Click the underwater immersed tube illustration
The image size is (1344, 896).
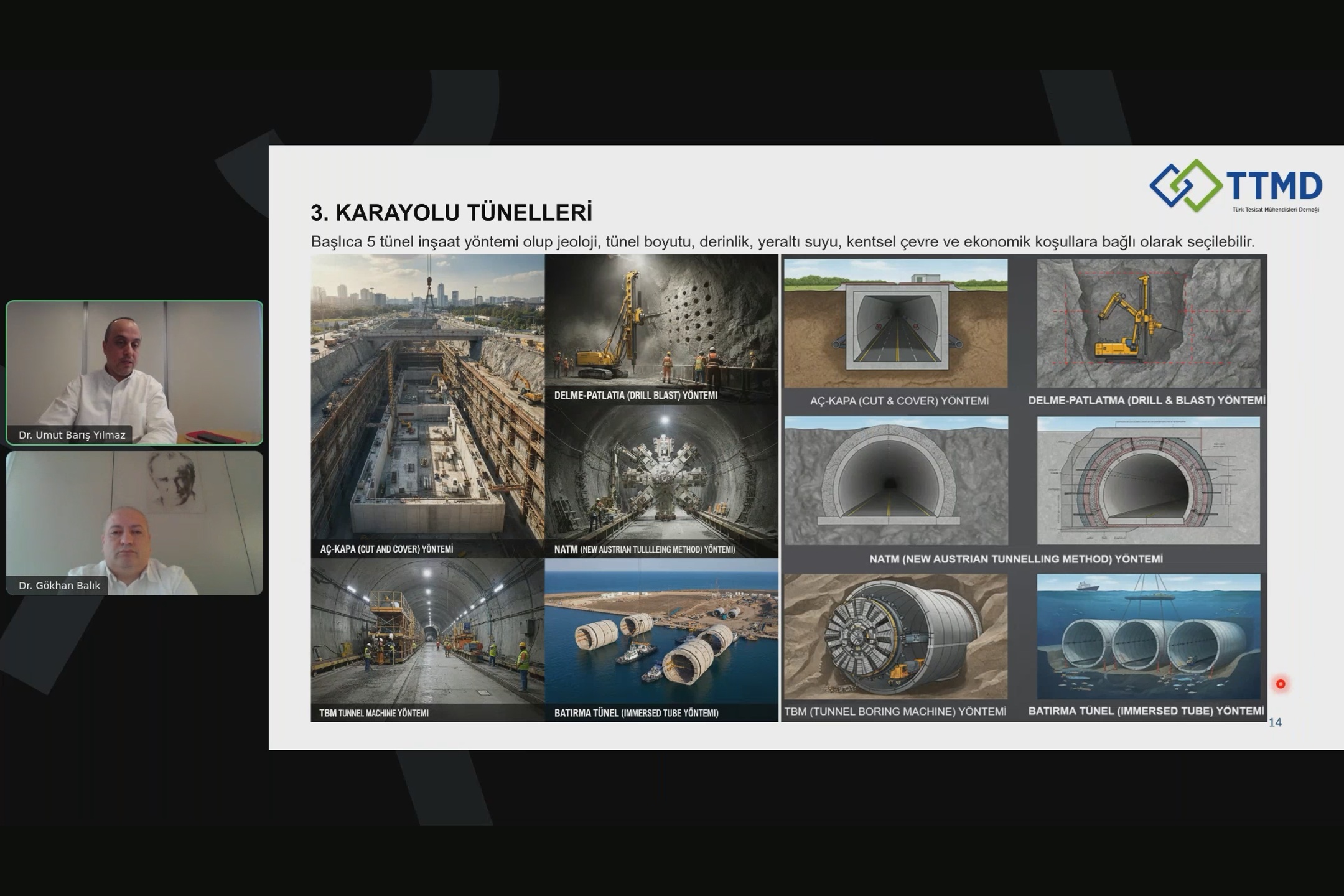1148,636
